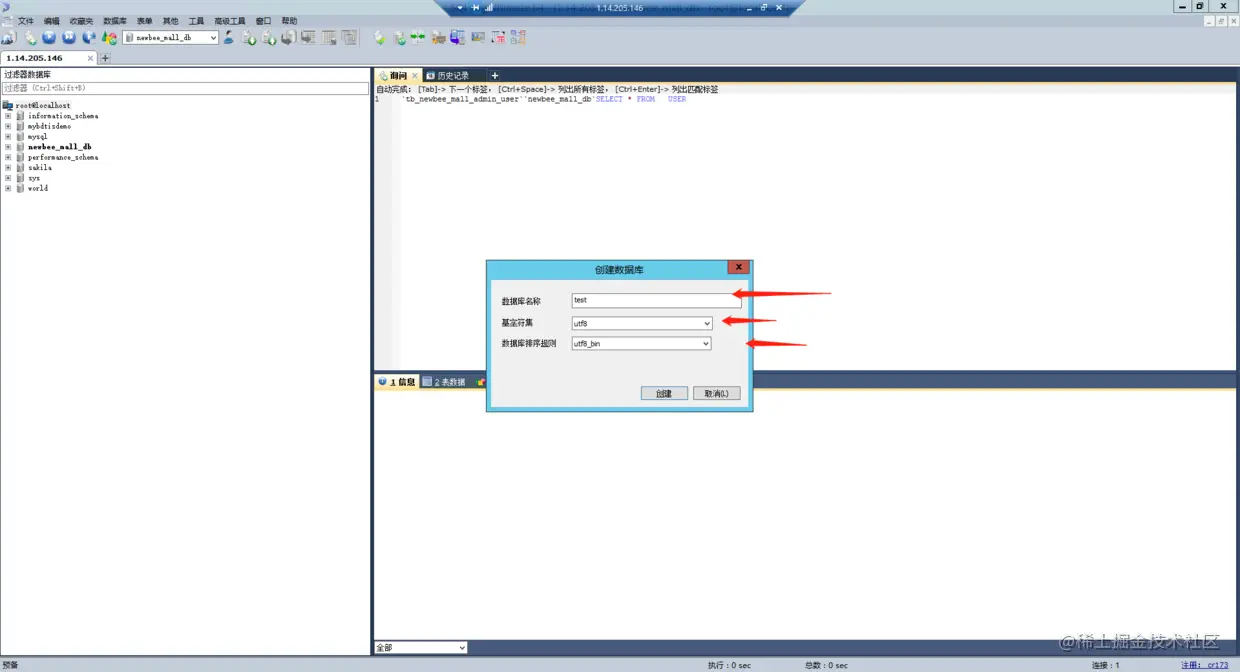Screen dimensions: 1240x672
Task: Click the database synchronization green arrows icon
Action: click(x=417, y=37)
